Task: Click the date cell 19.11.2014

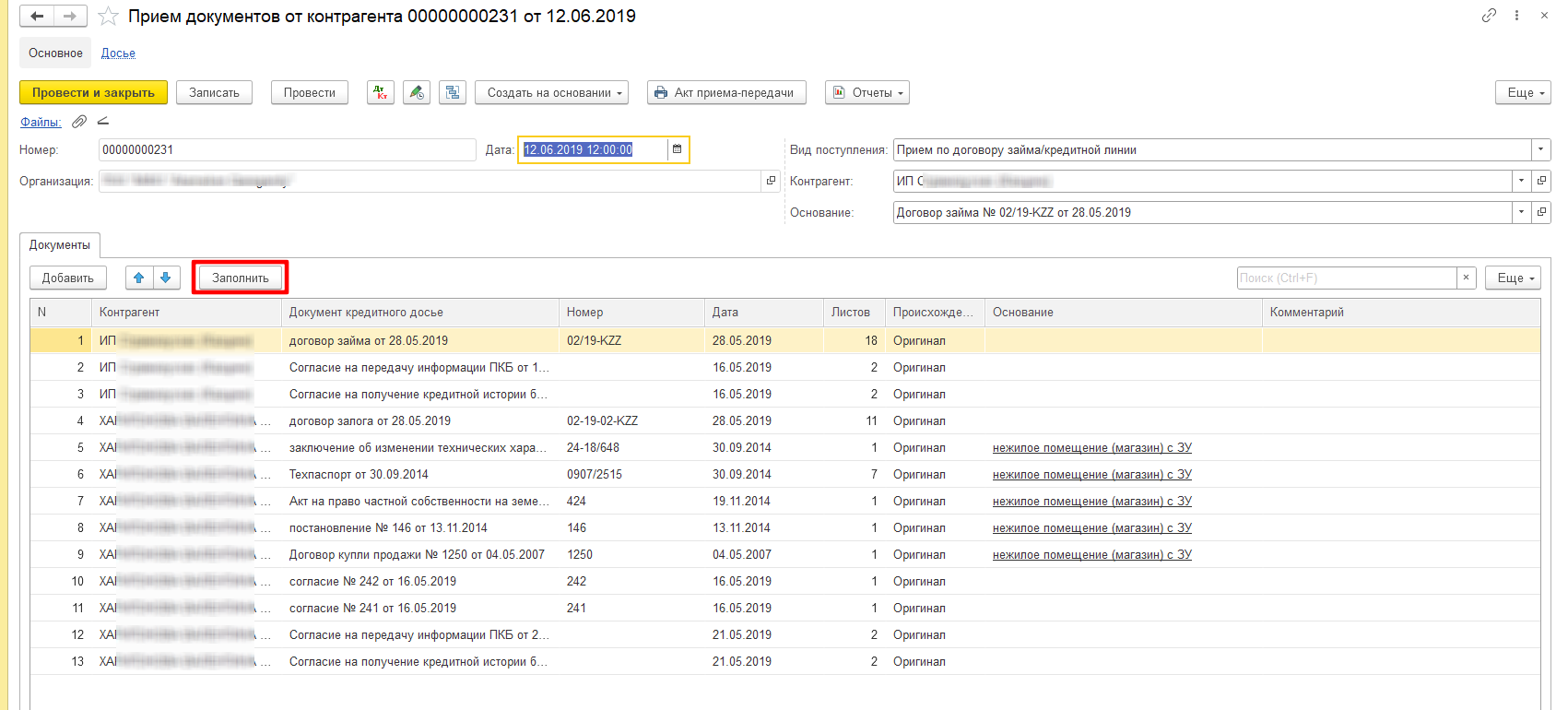Action: (763, 501)
